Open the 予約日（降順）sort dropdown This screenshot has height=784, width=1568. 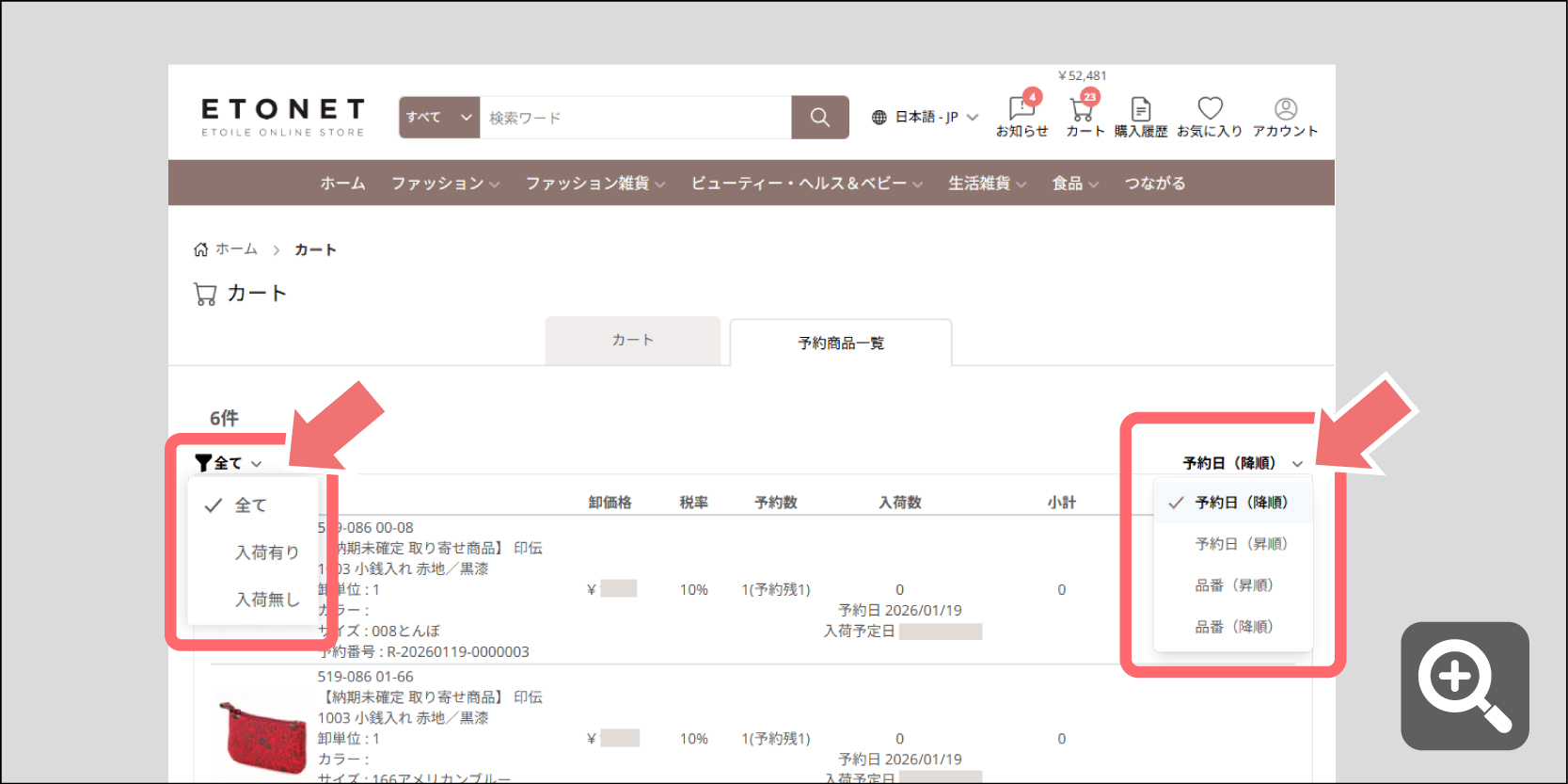[1243, 463]
